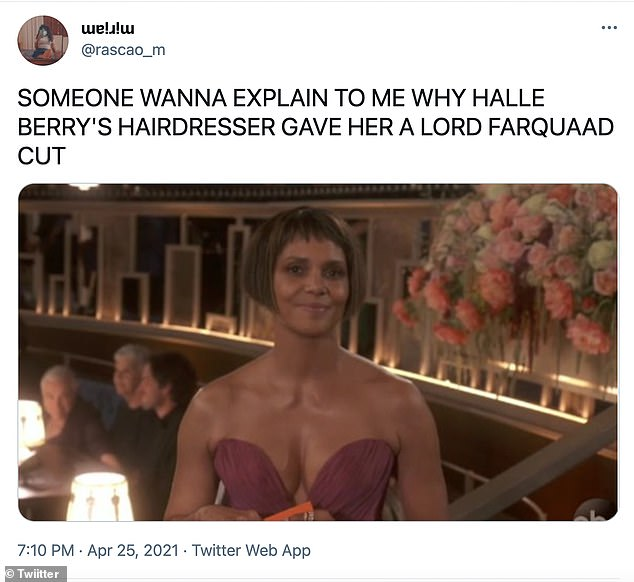Click the Apr 25, 2021 date
Viewport: 634px width, 582px height.
pyautogui.click(x=133, y=550)
